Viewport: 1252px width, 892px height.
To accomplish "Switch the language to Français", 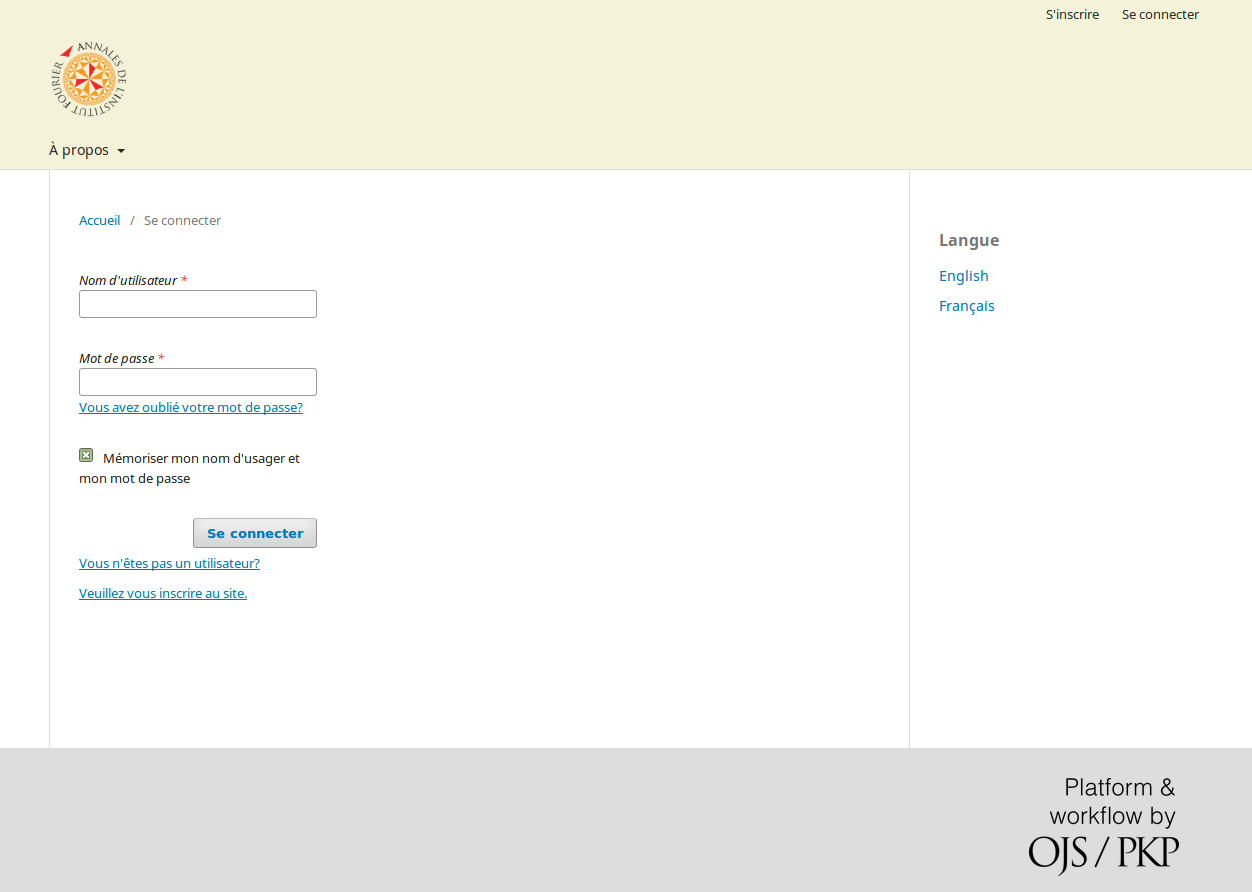I will 967,306.
